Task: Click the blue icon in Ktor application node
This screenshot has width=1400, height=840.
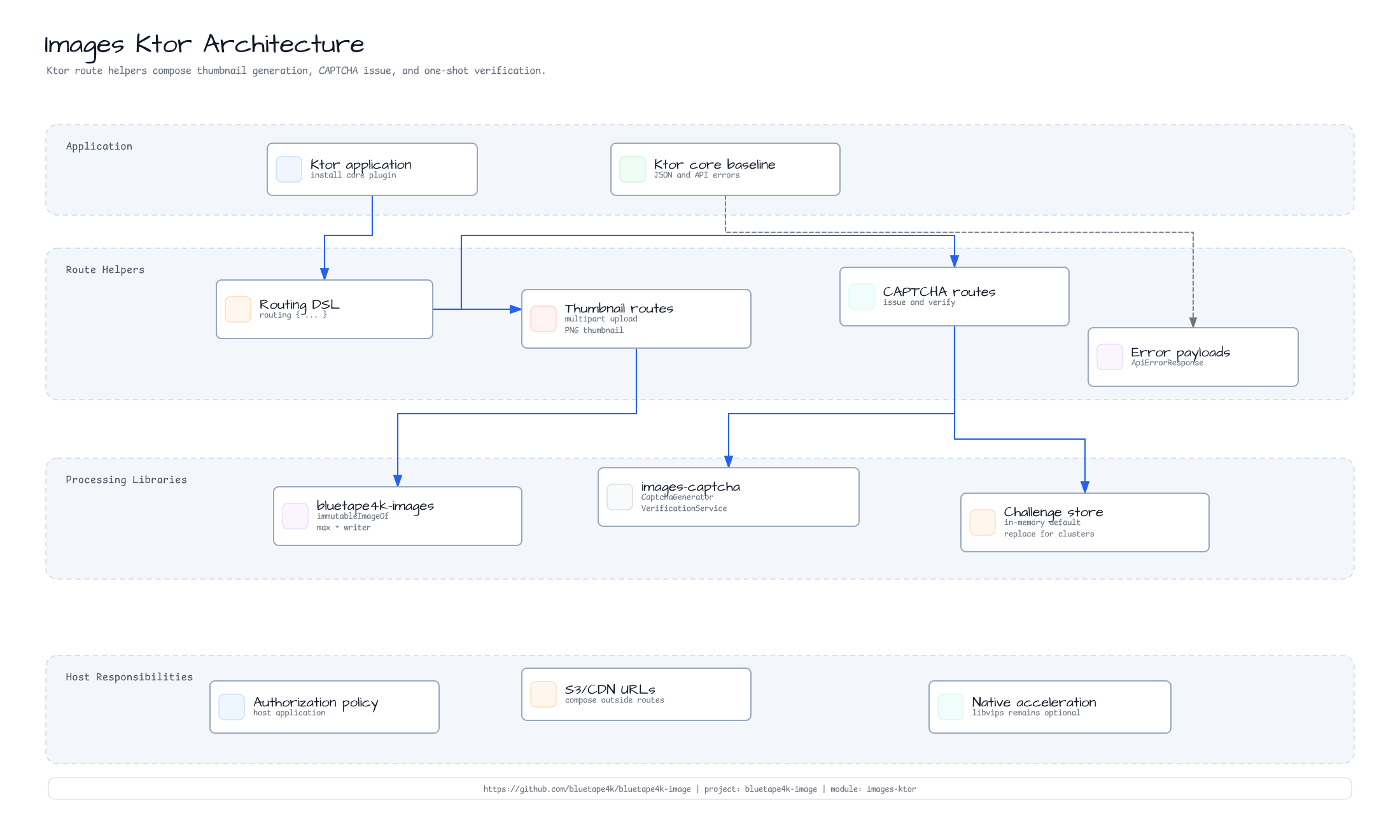Action: (289, 169)
